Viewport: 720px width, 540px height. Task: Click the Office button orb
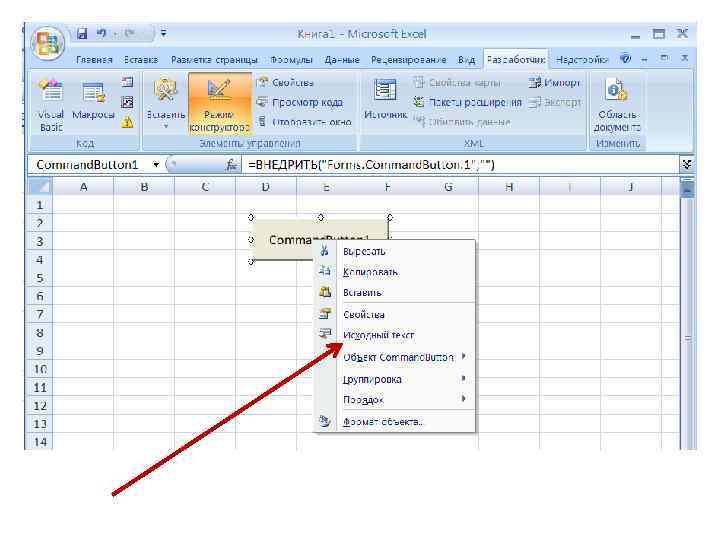click(x=47, y=44)
